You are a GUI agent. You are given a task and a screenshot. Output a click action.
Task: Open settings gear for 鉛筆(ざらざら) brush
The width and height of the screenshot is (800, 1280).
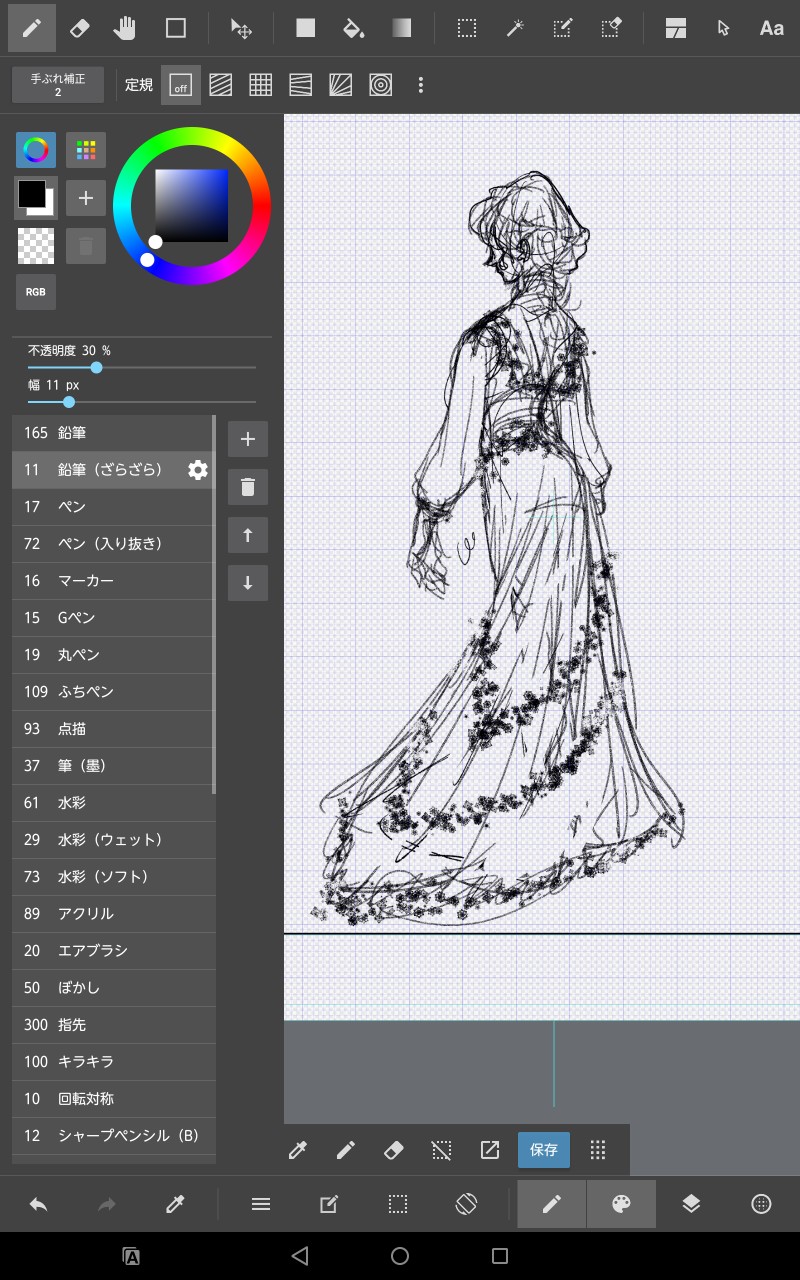point(198,470)
